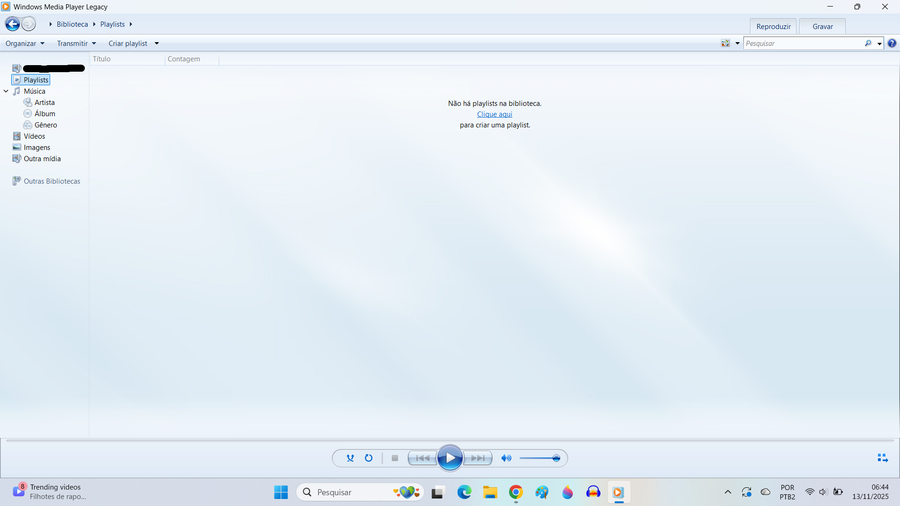Open search options dropdown arrow
Viewport: 900px width, 506px height.
pos(879,43)
